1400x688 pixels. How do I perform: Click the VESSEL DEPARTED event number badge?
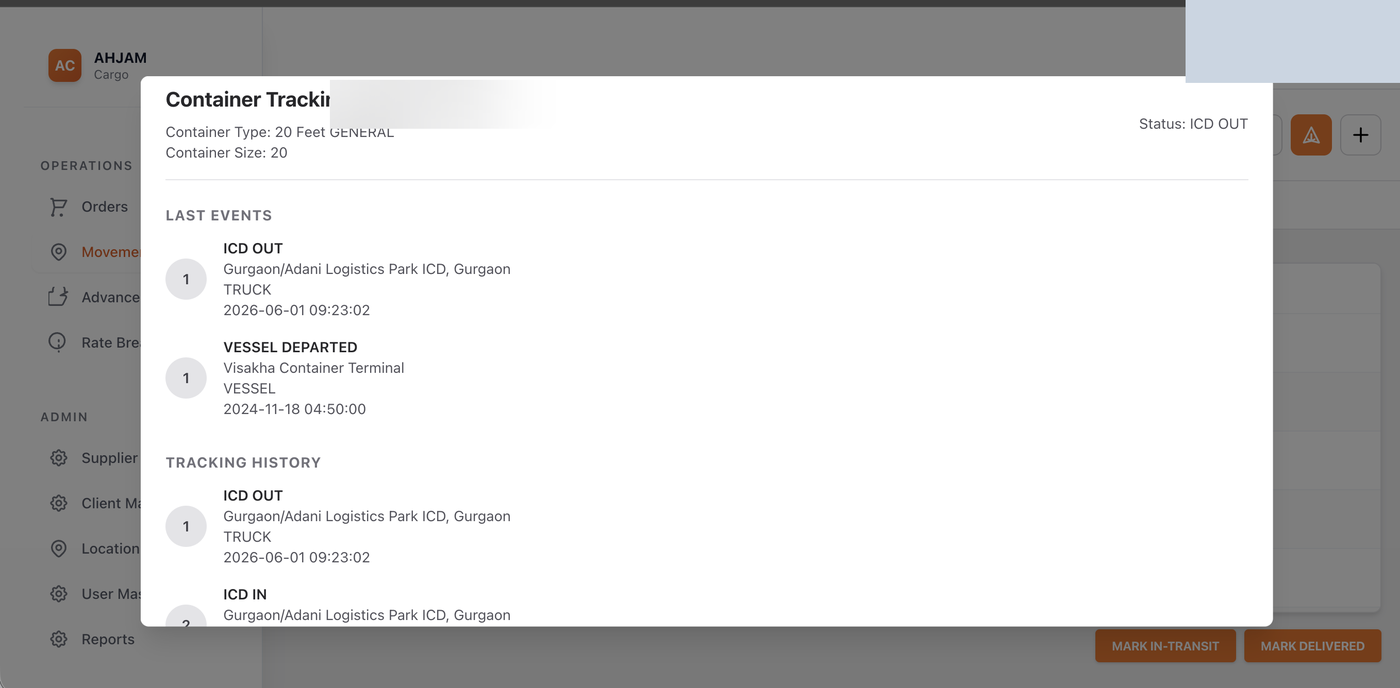tap(186, 378)
